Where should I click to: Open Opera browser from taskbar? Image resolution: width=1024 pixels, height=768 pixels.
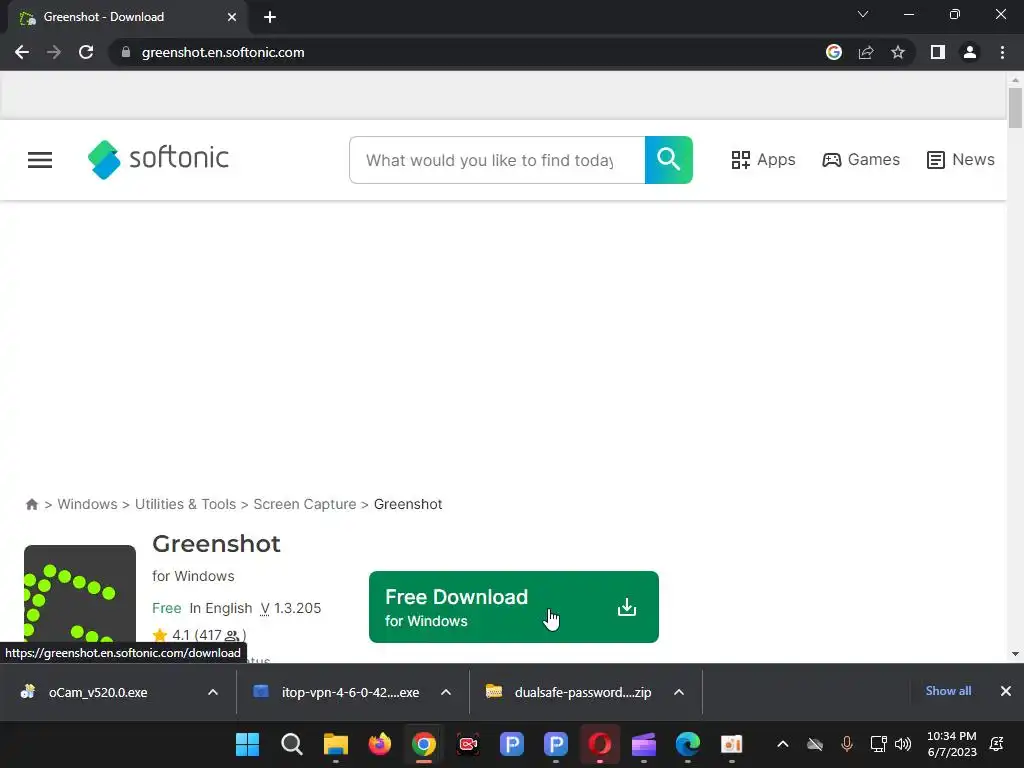tap(600, 744)
